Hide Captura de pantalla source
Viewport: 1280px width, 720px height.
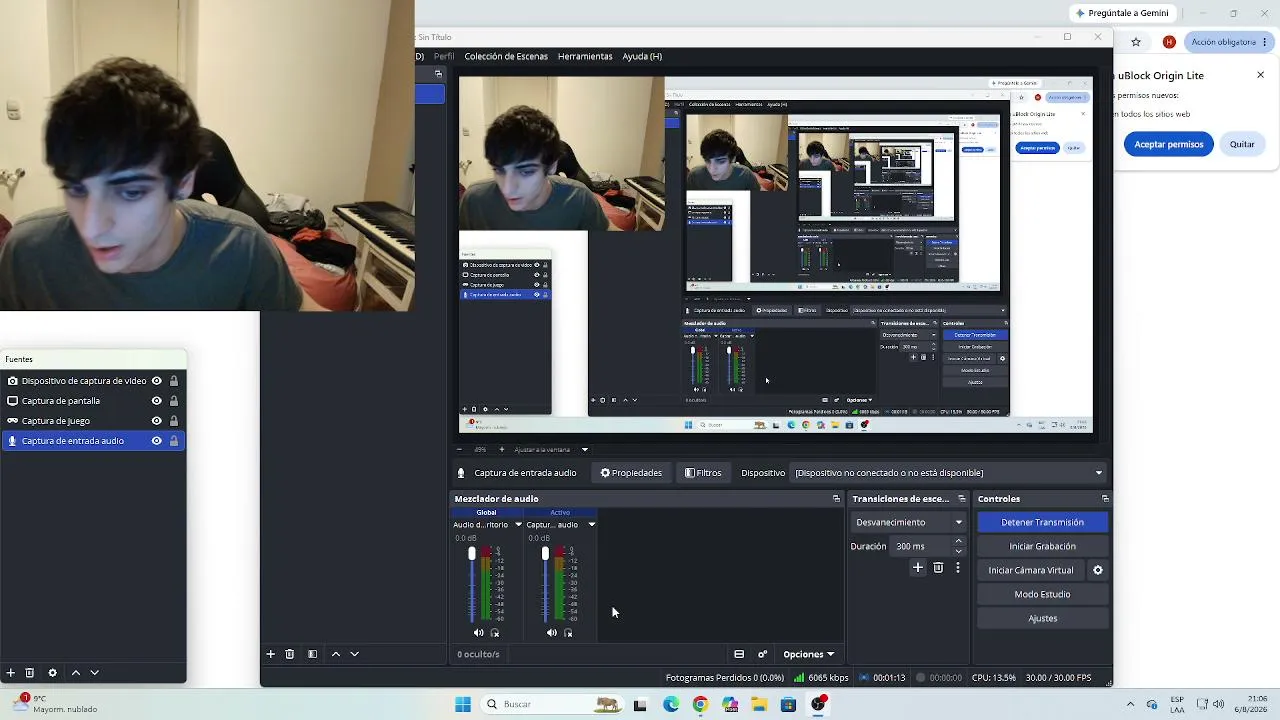156,401
